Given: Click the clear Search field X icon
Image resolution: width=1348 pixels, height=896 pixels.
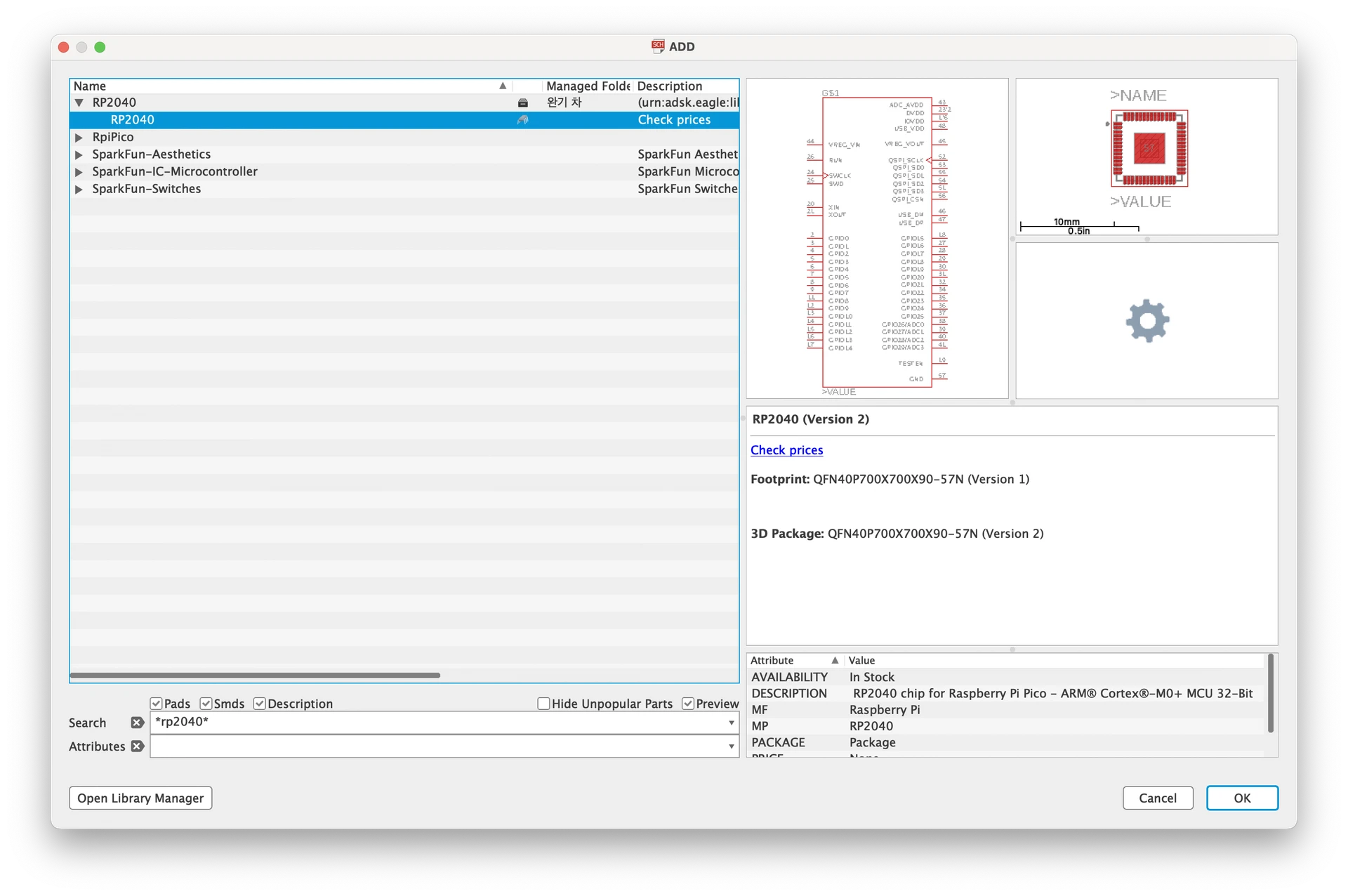Looking at the screenshot, I should coord(138,723).
